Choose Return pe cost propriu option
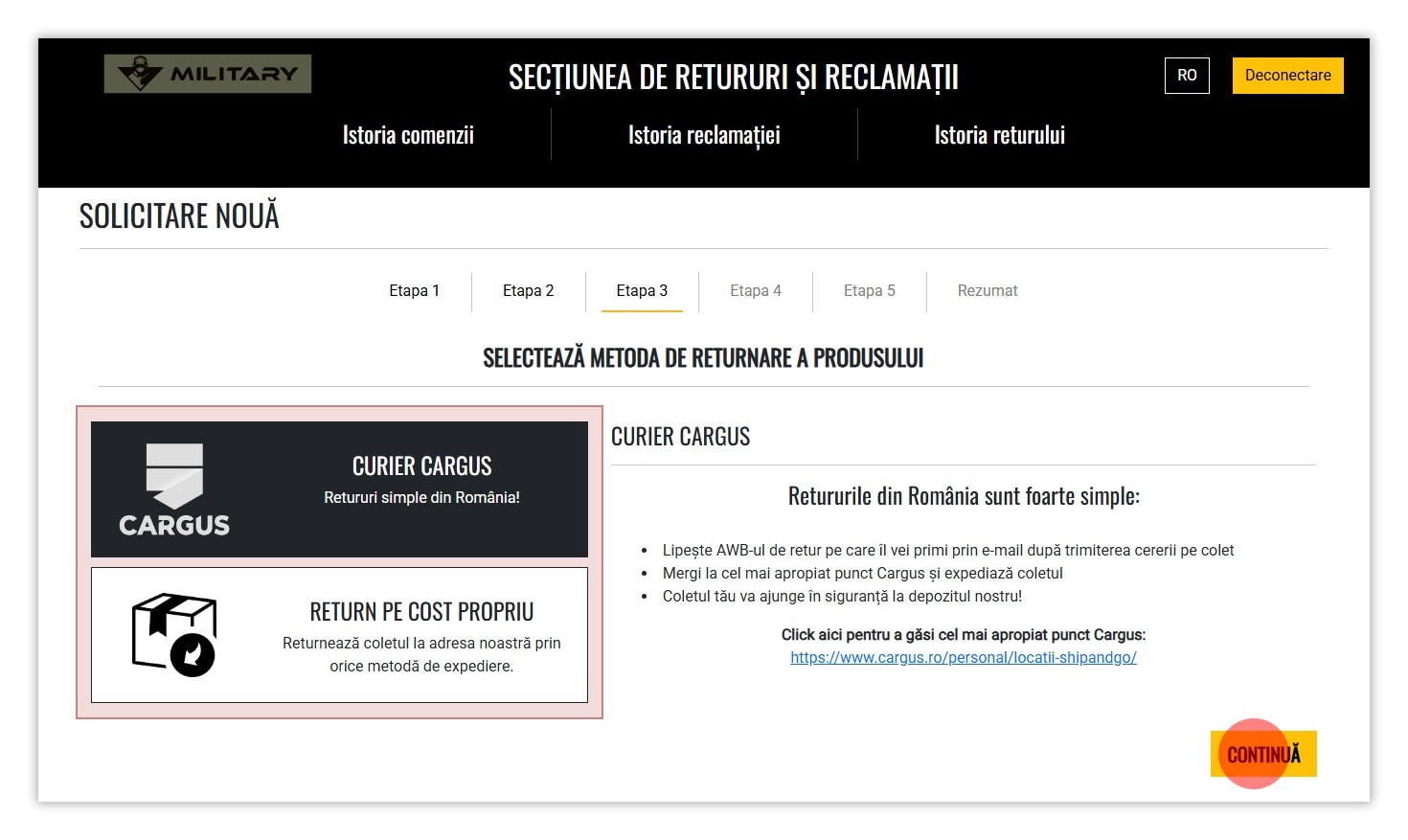Image resolution: width=1408 pixels, height=840 pixels. coord(421,635)
